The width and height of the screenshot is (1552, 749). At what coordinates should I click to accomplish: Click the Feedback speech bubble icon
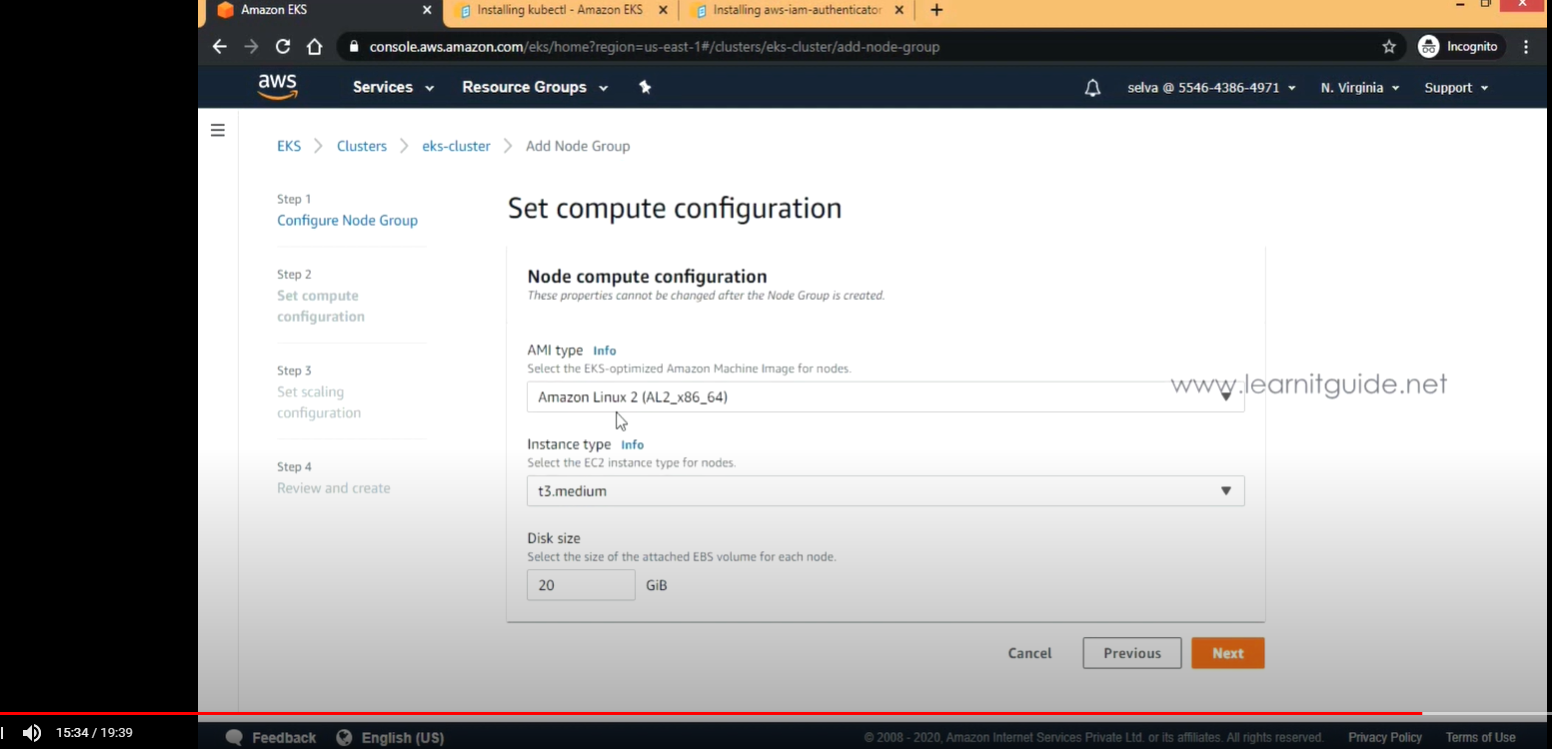(235, 738)
